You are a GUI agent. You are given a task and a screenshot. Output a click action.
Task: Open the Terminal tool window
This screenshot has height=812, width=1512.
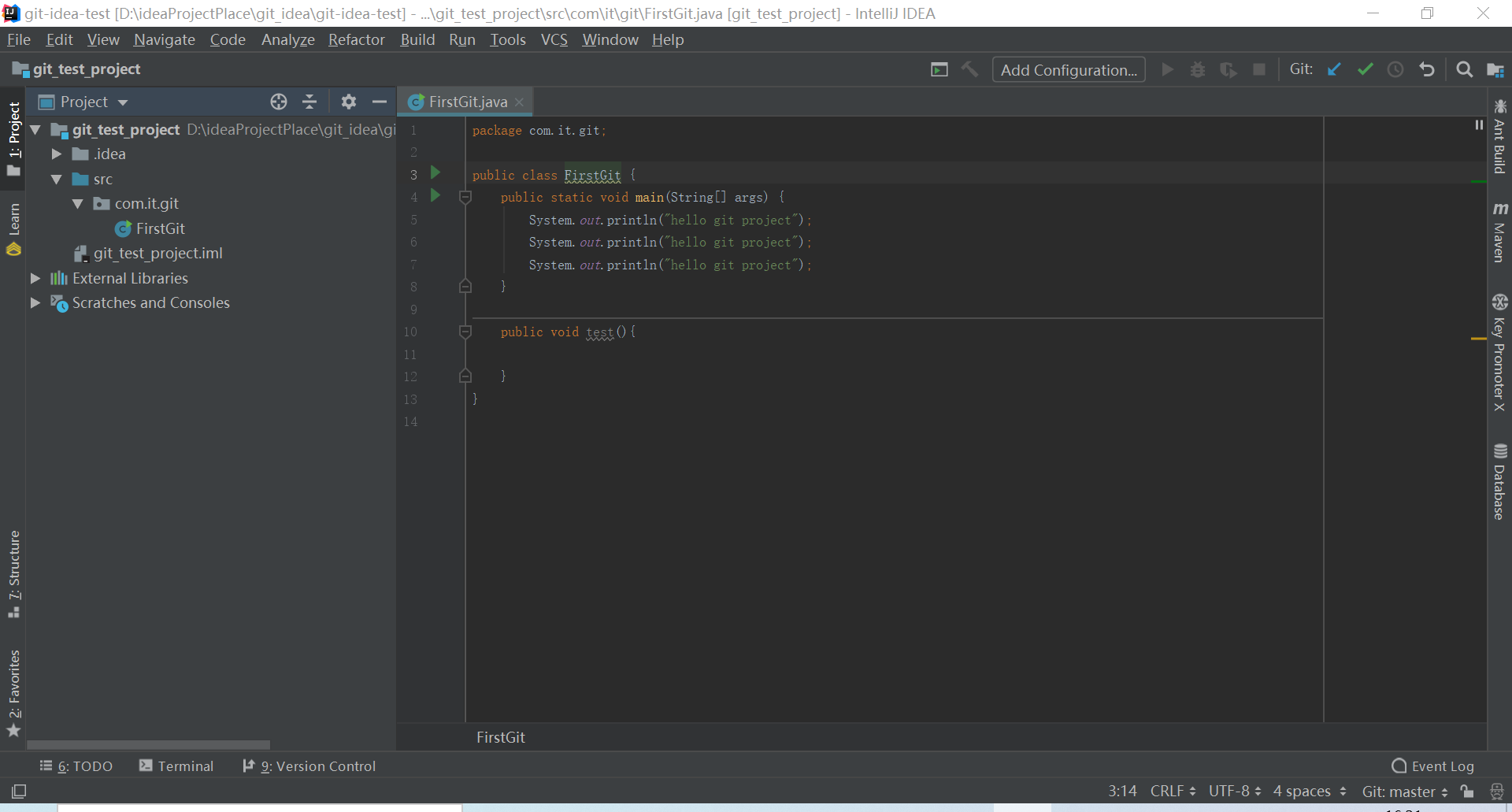[x=176, y=766]
